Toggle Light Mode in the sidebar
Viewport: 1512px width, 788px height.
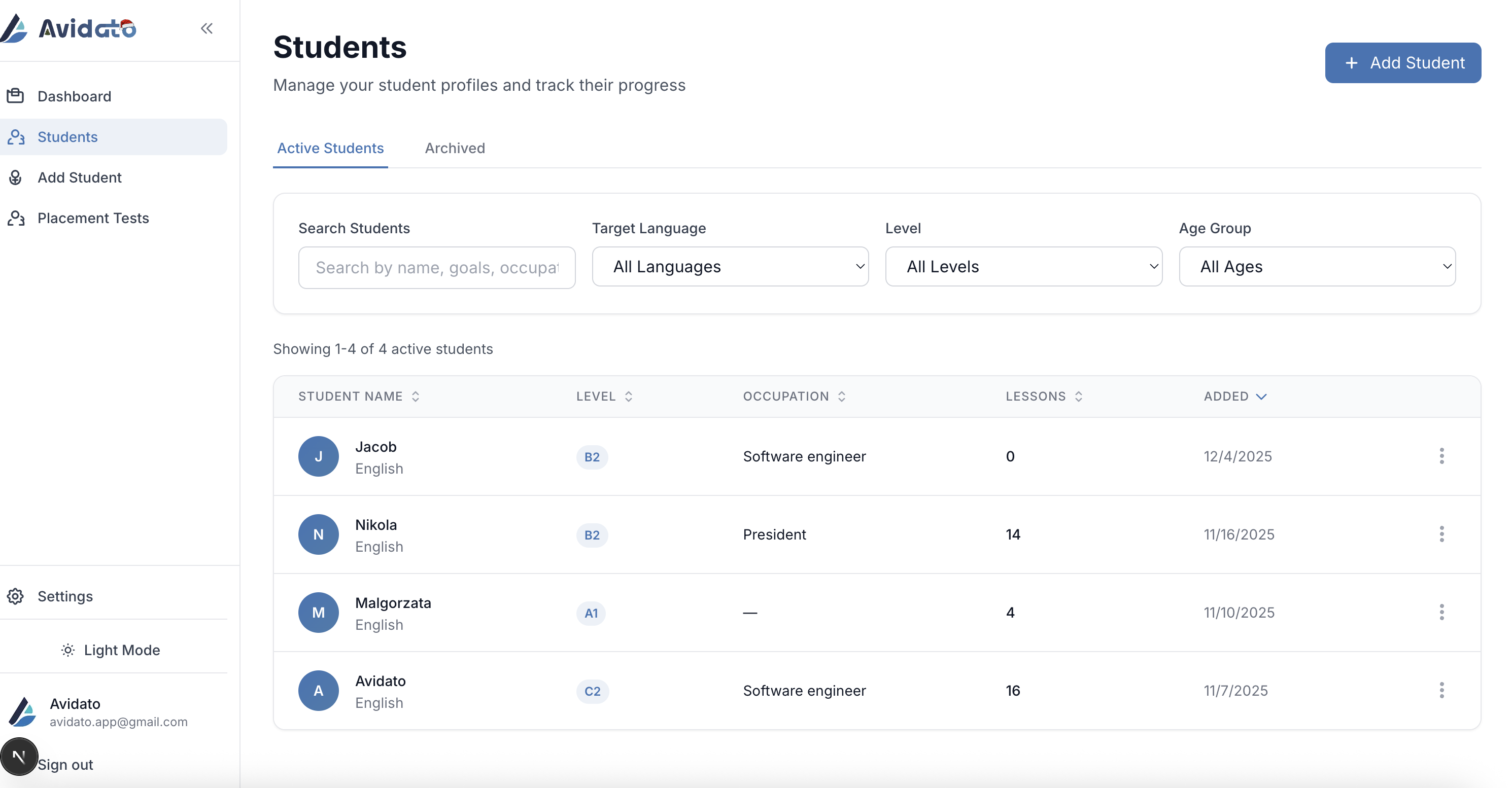pyautogui.click(x=111, y=650)
